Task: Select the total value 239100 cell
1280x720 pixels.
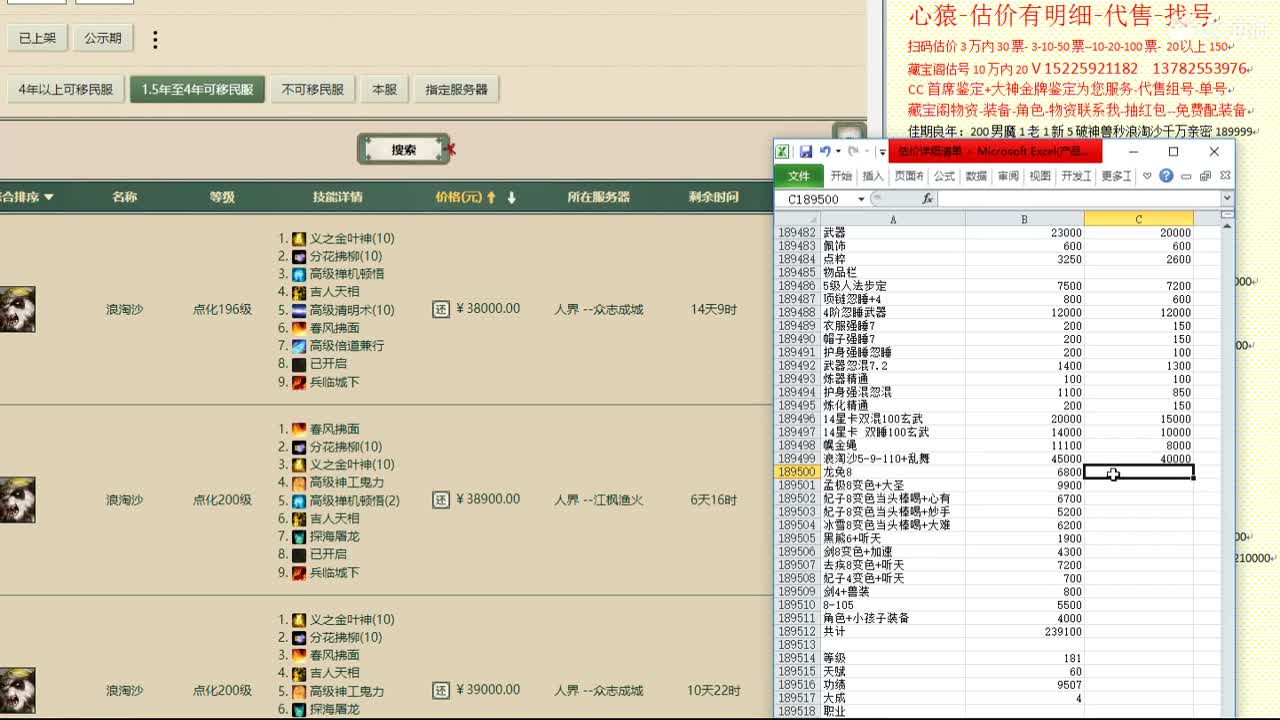Action: click(x=1025, y=632)
